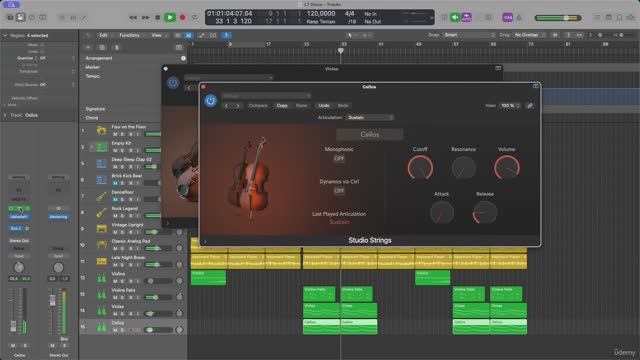Click the Four on the Floor drum icon
This screenshot has height=360, width=640.
(x=101, y=131)
